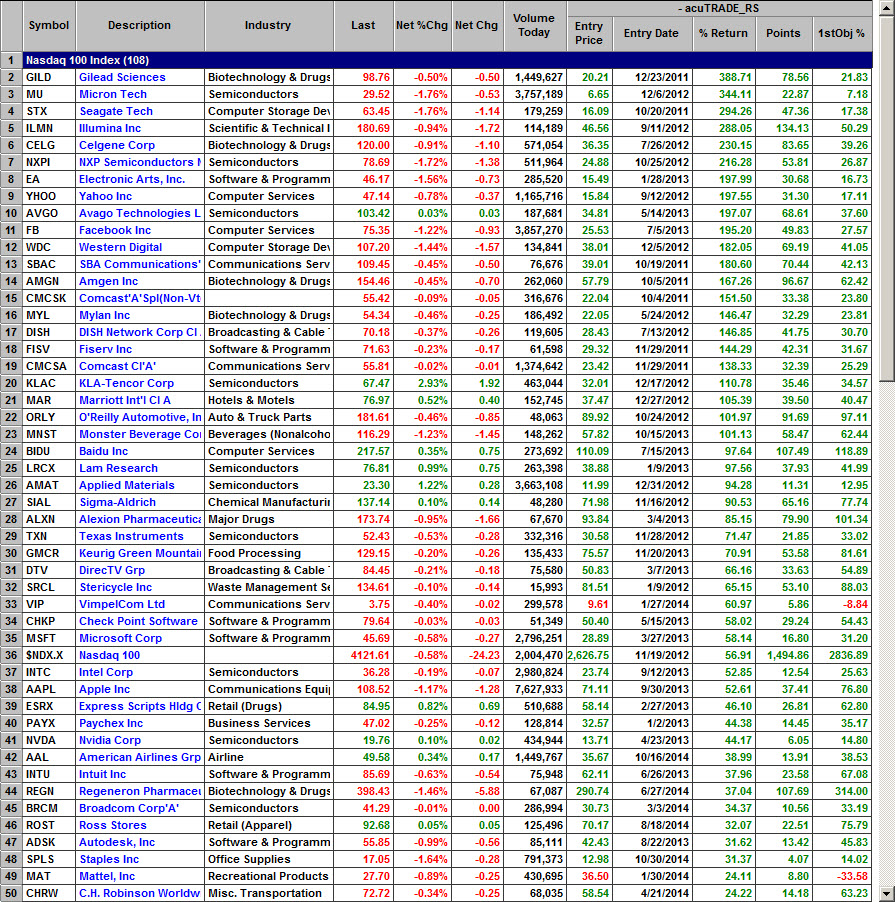This screenshot has height=902, width=895.
Task: Click the Airline industry cell
Action: (x=269, y=758)
